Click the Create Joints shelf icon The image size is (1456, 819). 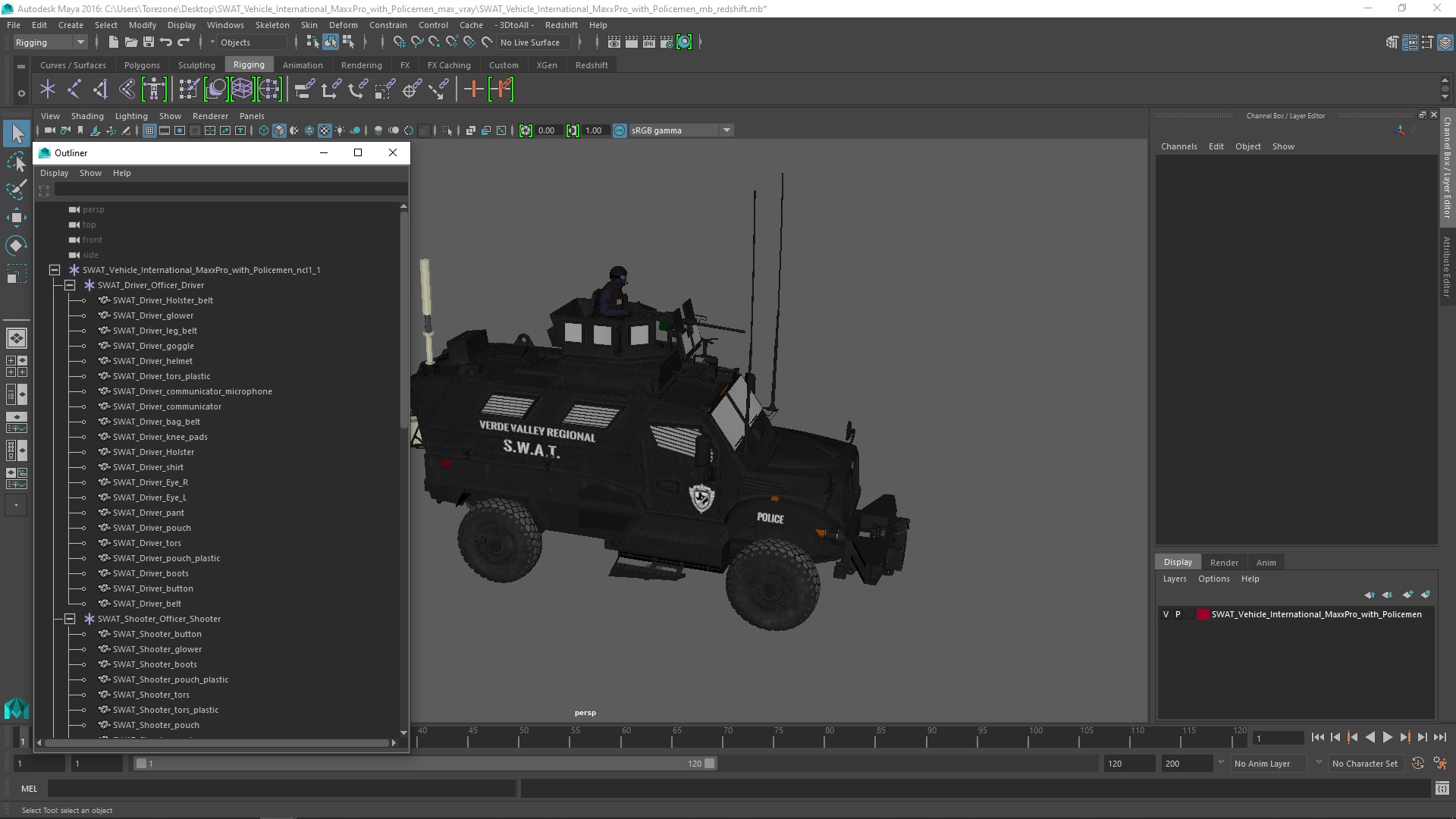[x=74, y=89]
